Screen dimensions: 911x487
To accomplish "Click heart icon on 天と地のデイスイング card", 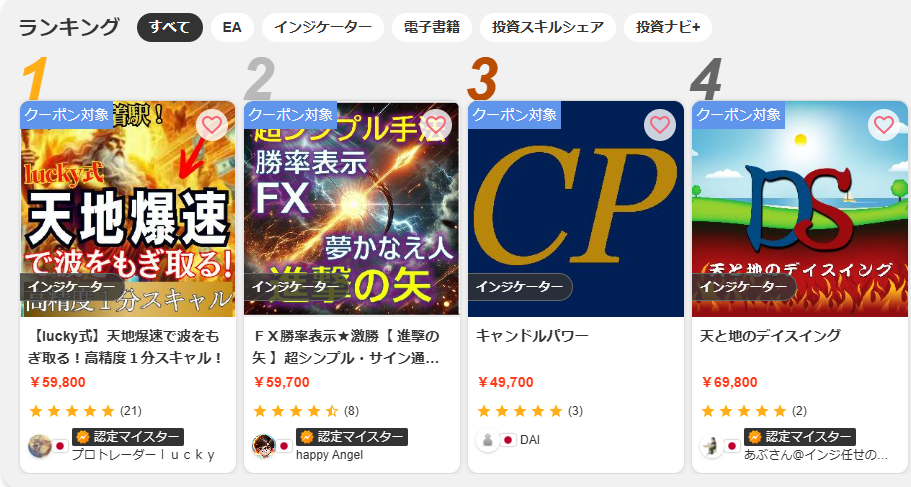I will [x=884, y=125].
